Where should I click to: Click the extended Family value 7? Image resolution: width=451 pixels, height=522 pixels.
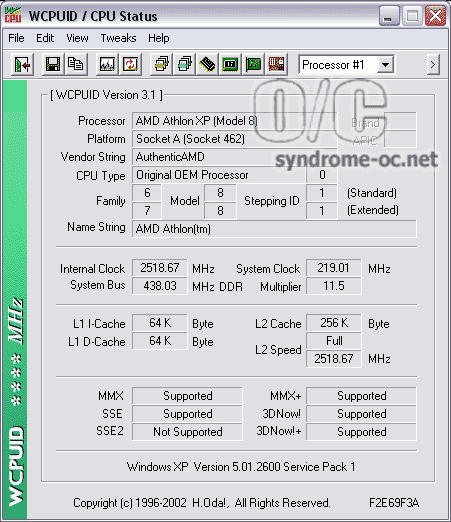click(147, 211)
